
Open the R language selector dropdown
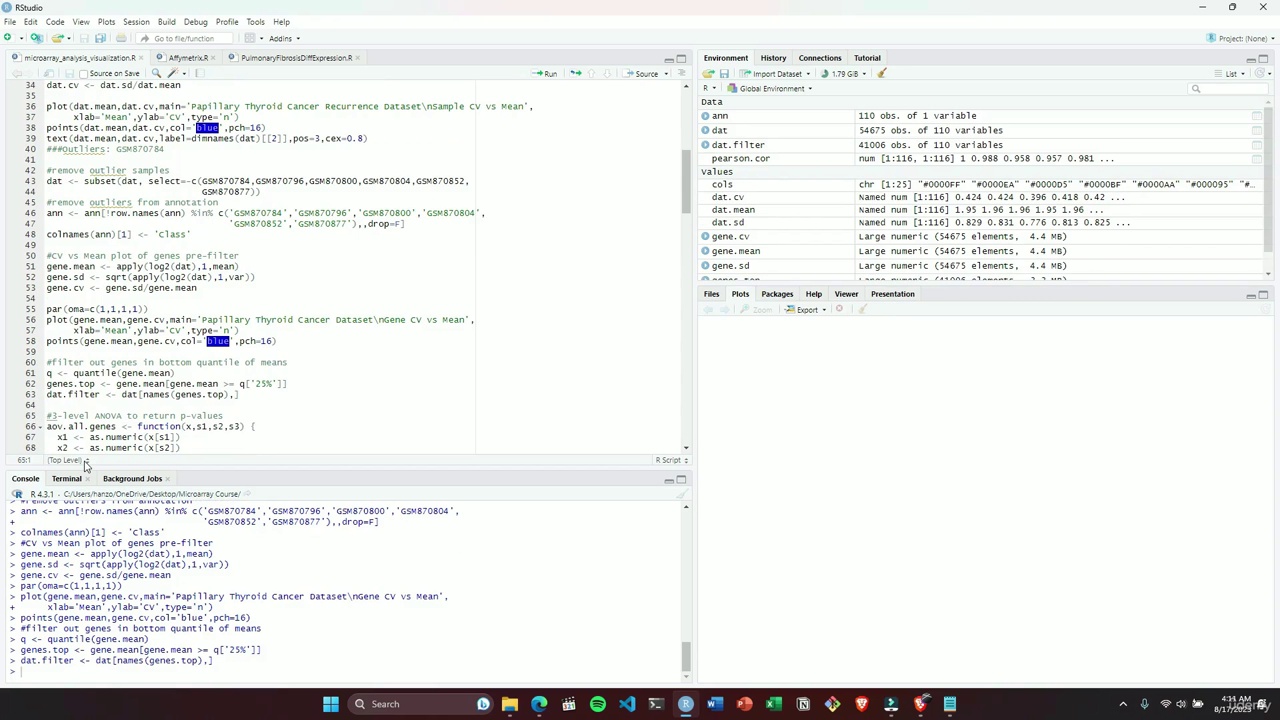click(x=708, y=88)
